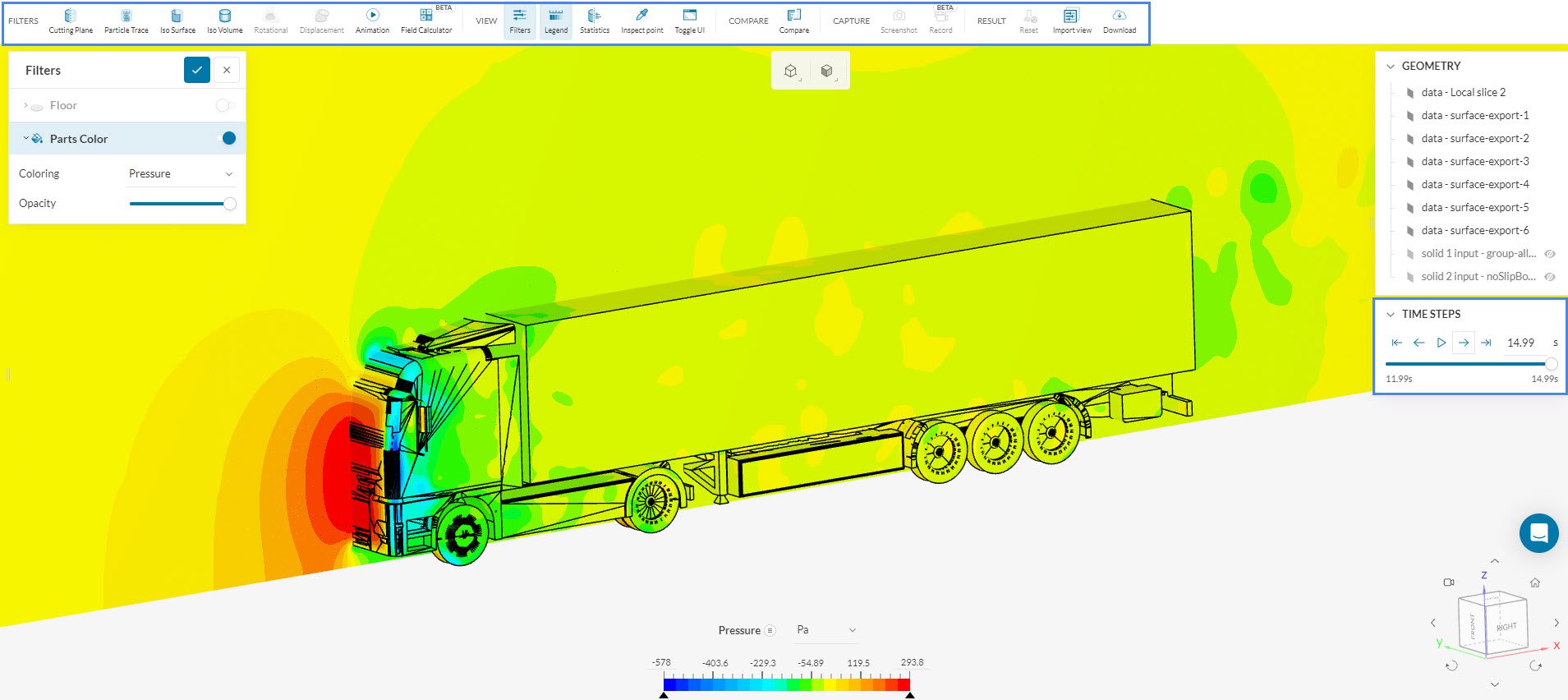The image size is (1568, 700).
Task: Play the time steps animation
Action: point(1441,343)
